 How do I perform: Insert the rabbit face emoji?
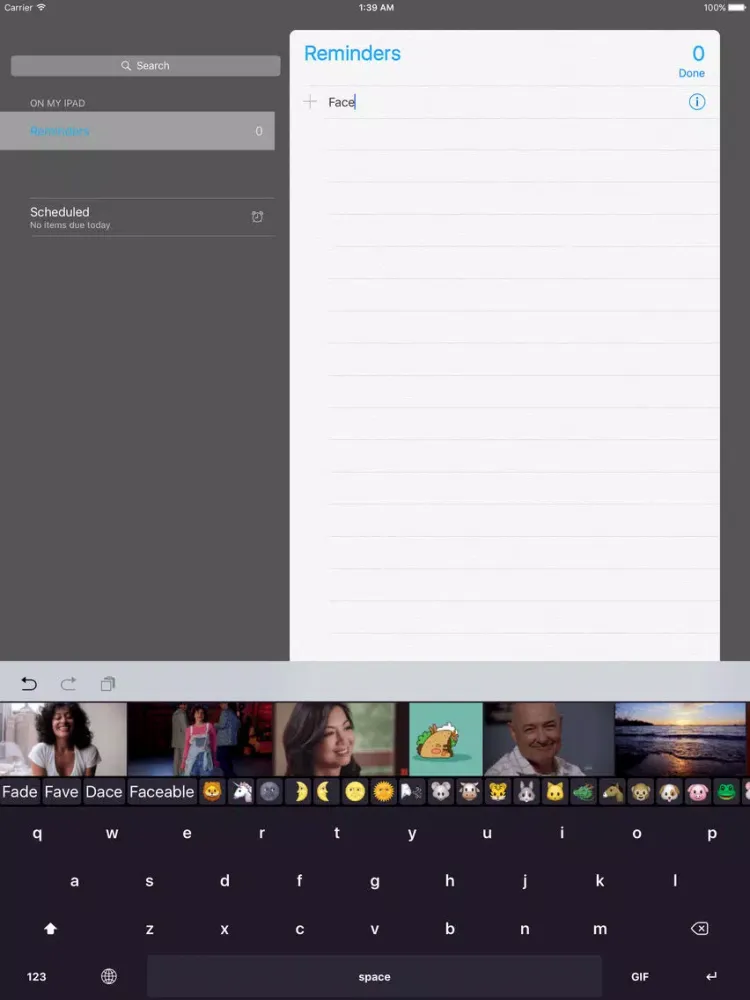click(x=526, y=791)
